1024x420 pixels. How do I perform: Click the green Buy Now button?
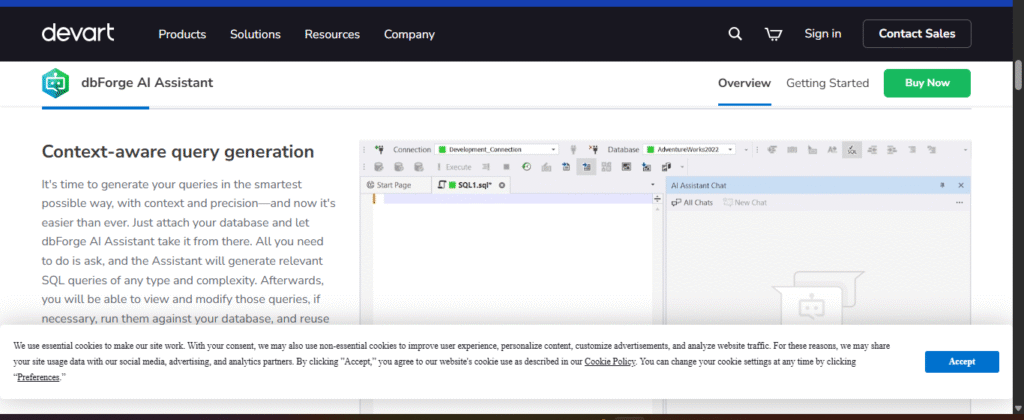tap(927, 83)
